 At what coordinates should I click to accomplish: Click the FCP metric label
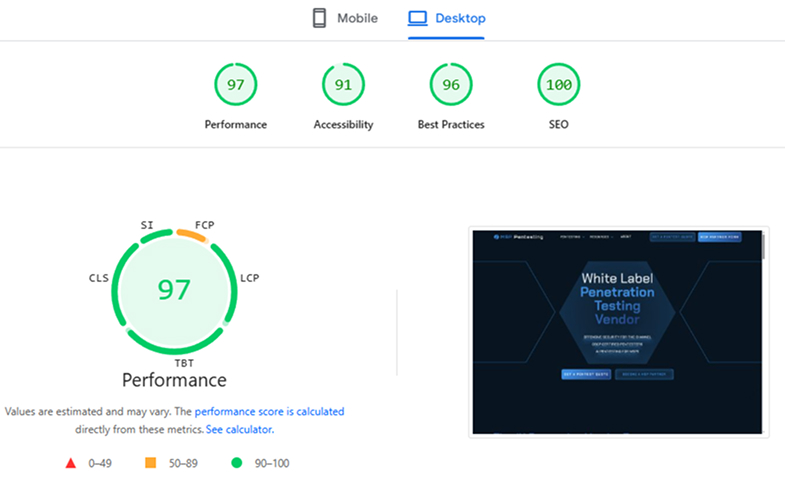(205, 225)
